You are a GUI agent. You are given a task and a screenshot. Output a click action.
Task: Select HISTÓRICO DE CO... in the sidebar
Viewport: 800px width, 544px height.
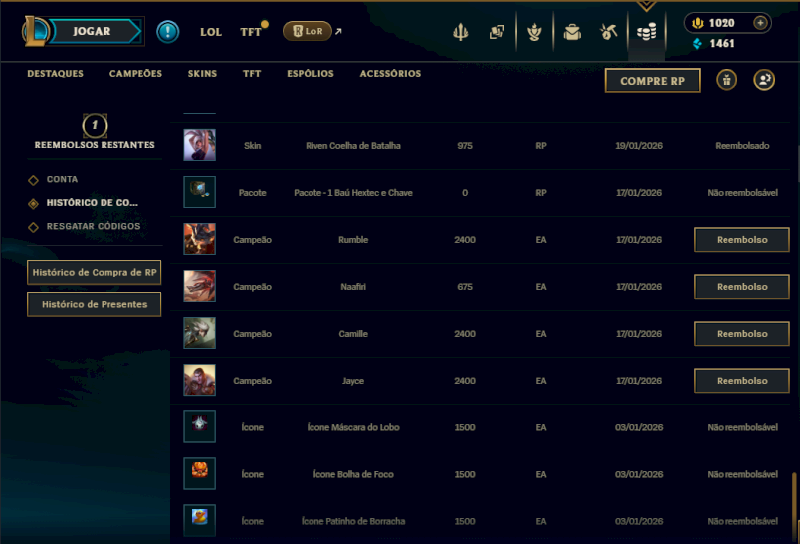click(92, 203)
